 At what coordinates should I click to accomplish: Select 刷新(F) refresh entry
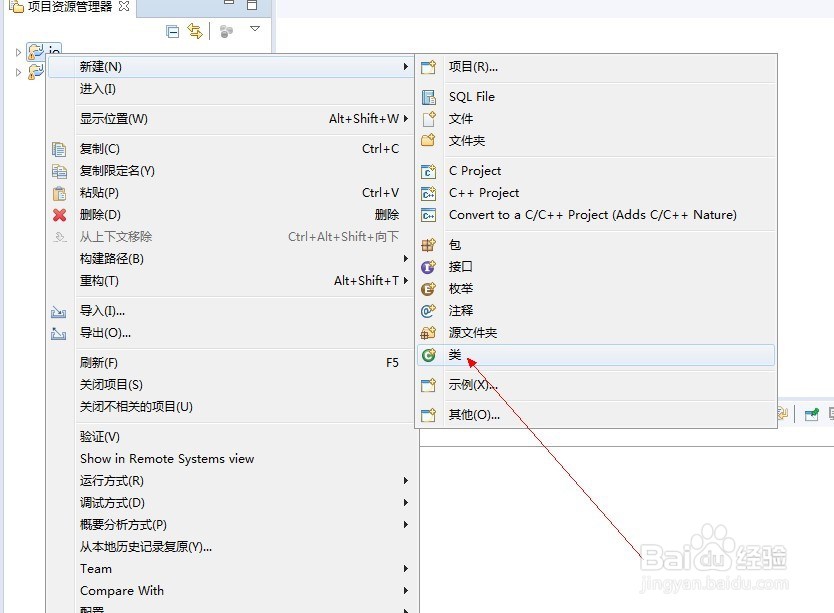(230, 363)
